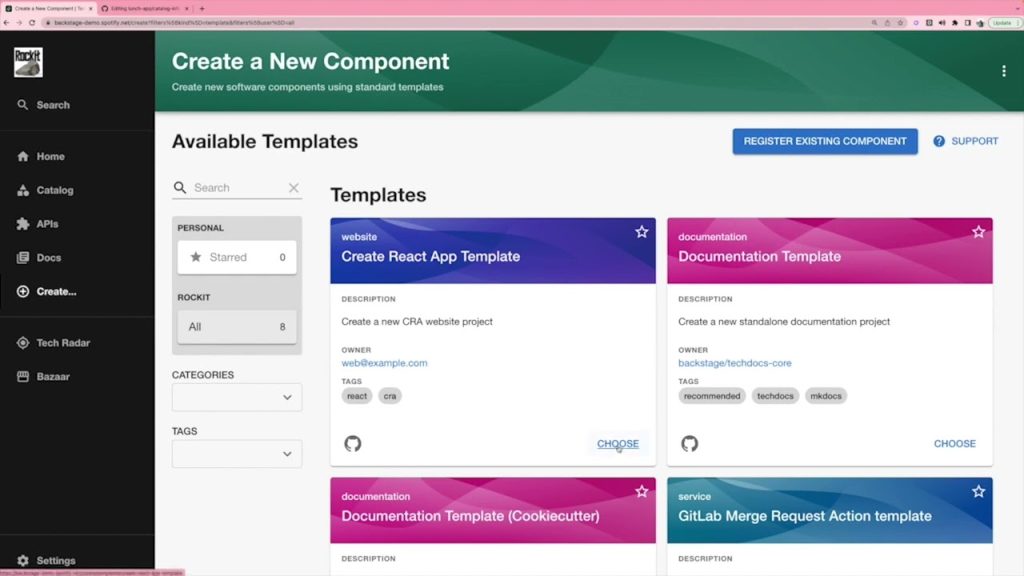Click the Support help icon
This screenshot has height=576, width=1024.
(939, 141)
